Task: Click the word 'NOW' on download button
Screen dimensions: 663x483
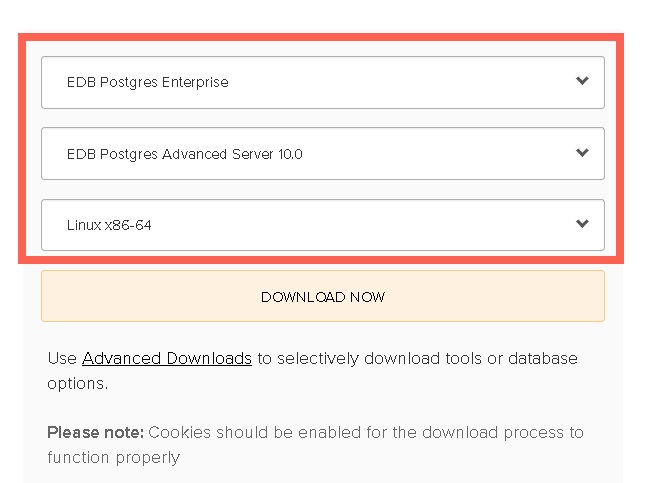Action: coord(367,297)
